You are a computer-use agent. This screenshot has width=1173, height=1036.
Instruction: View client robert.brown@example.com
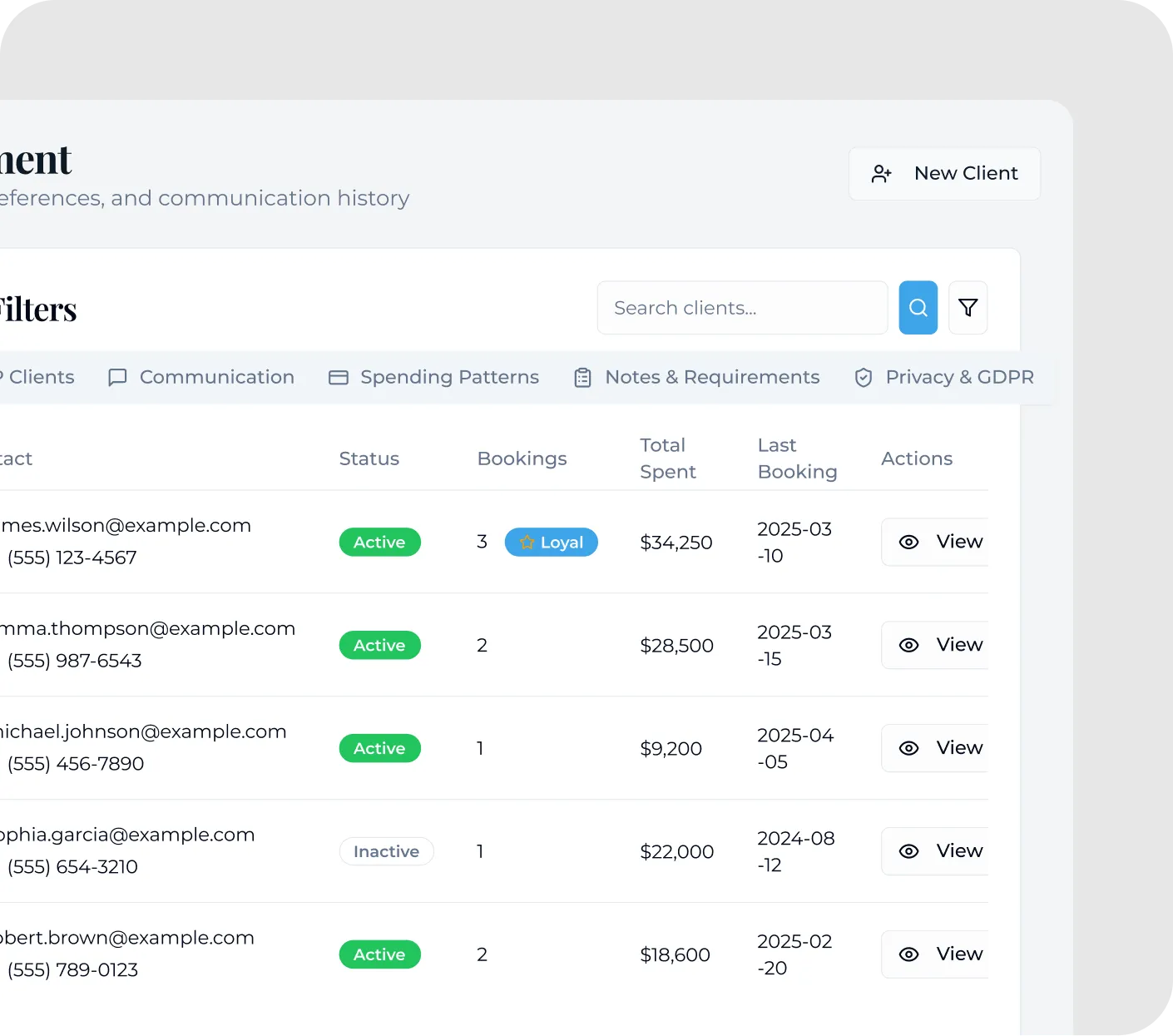935,954
